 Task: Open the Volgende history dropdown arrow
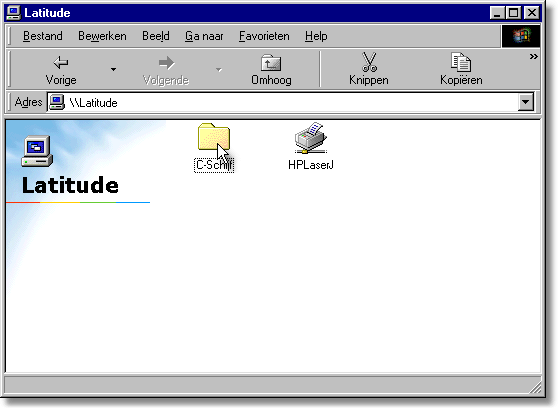click(x=219, y=69)
